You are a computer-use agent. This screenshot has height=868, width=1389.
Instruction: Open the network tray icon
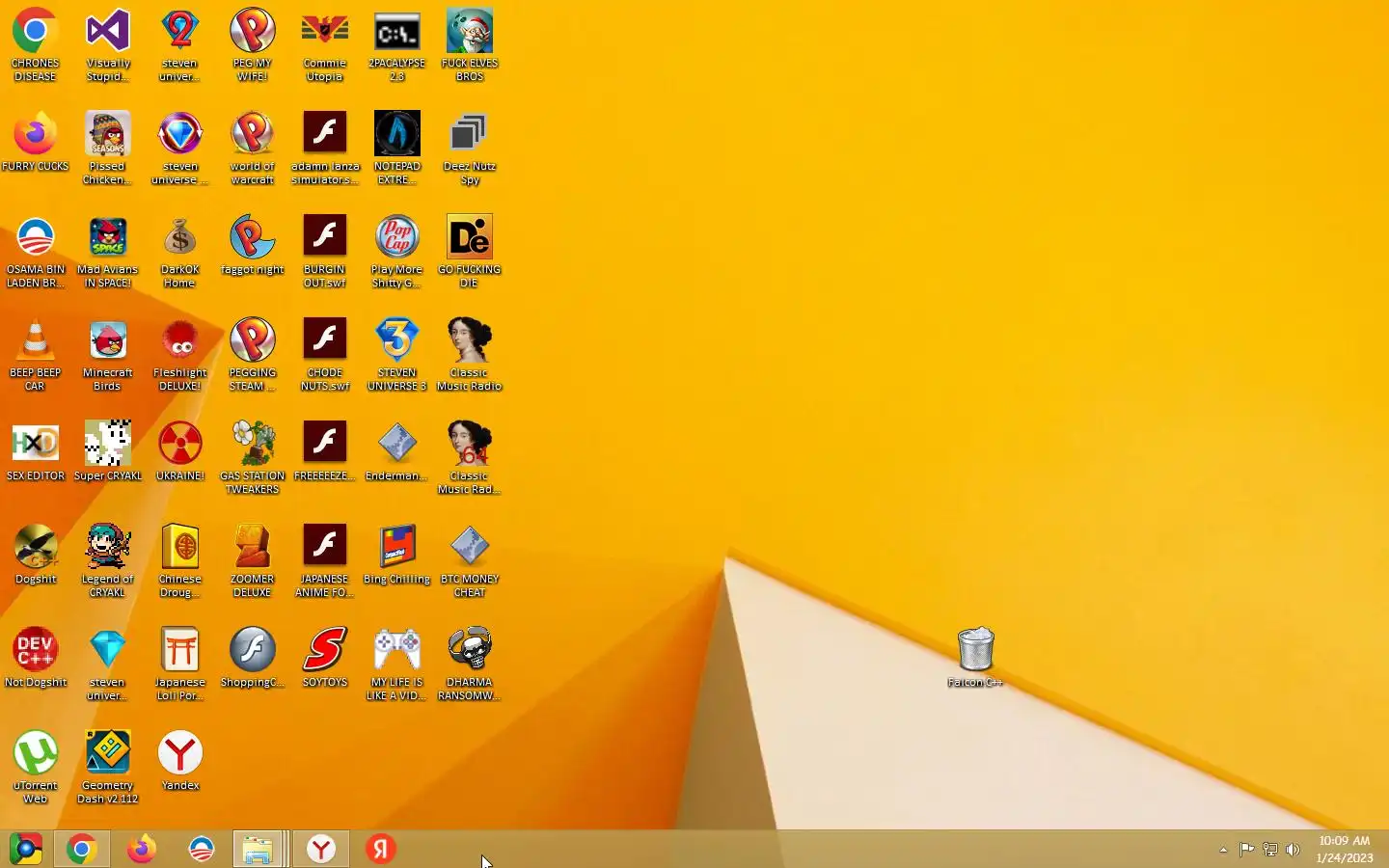click(x=1269, y=850)
